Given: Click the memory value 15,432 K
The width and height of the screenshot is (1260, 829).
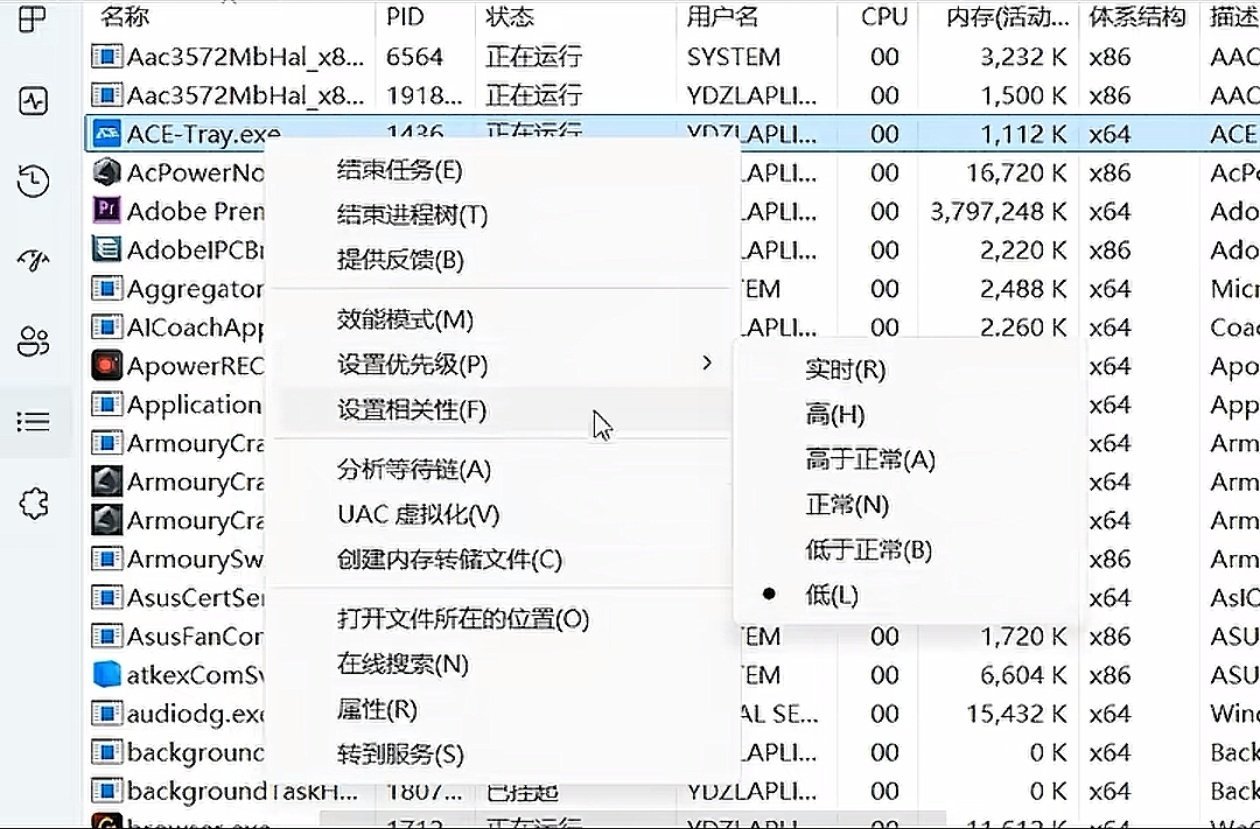Looking at the screenshot, I should pyautogui.click(x=1016, y=714).
